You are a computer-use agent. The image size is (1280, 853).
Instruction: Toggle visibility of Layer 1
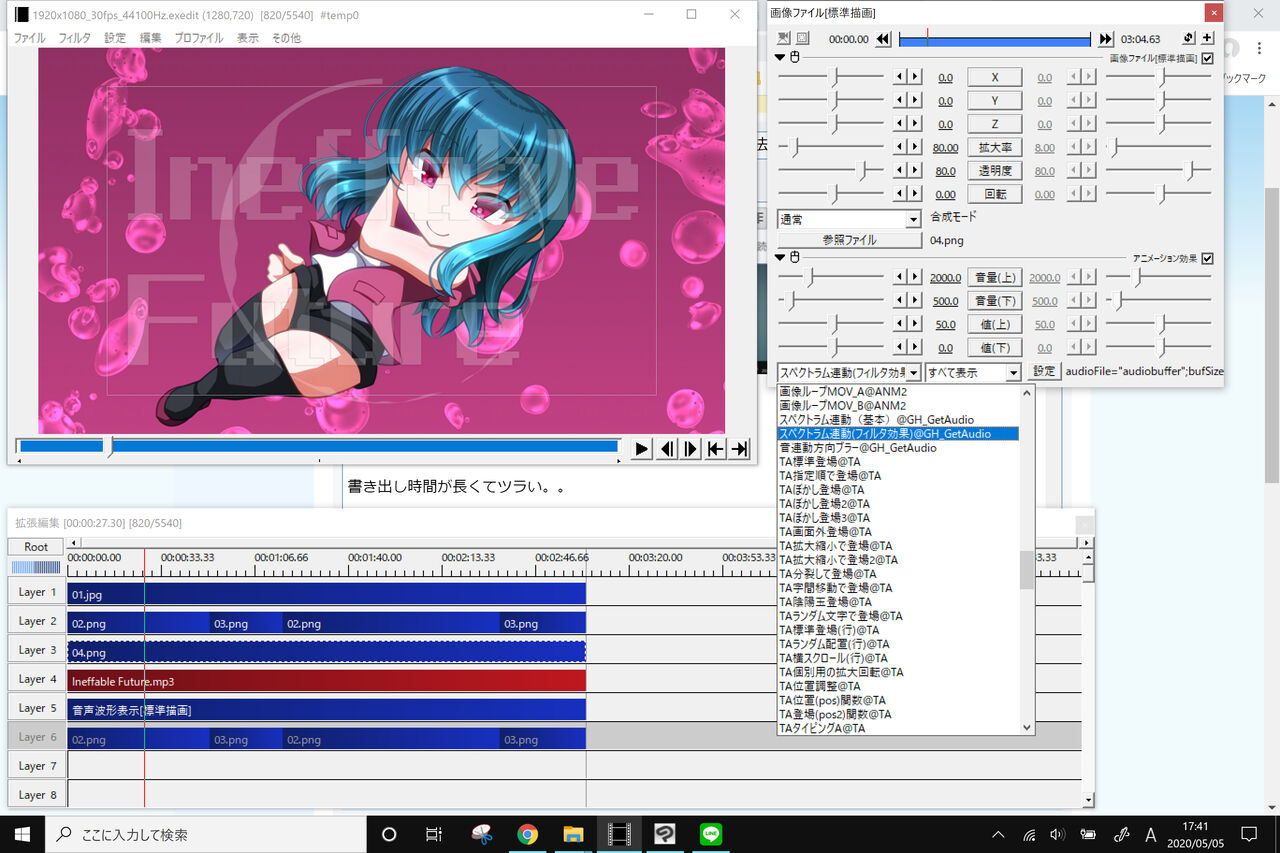(x=37, y=592)
